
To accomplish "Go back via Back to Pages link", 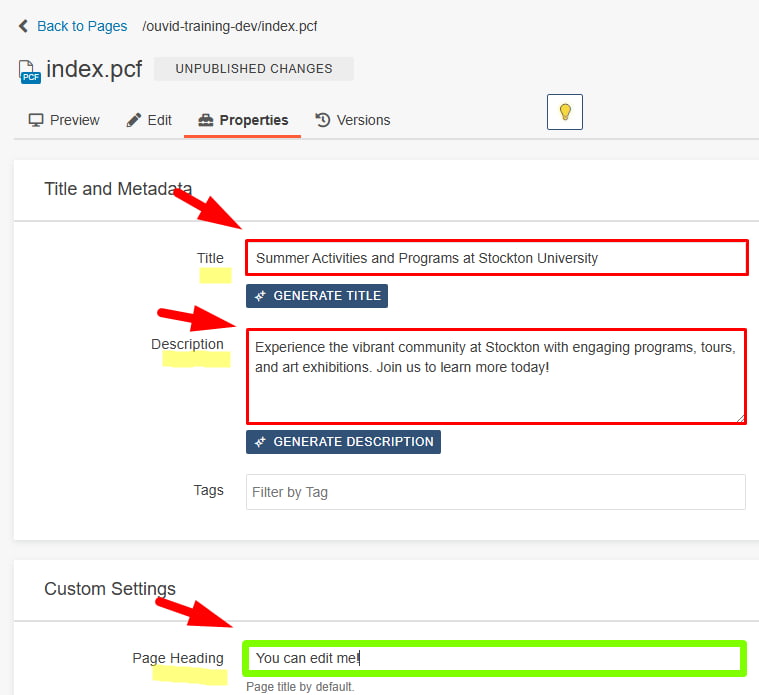I will (82, 26).
